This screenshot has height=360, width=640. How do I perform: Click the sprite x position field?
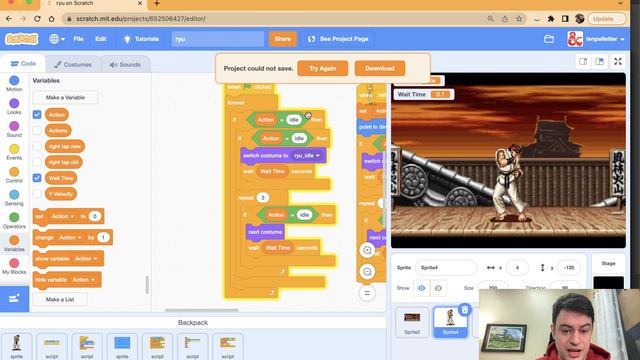(x=517, y=268)
